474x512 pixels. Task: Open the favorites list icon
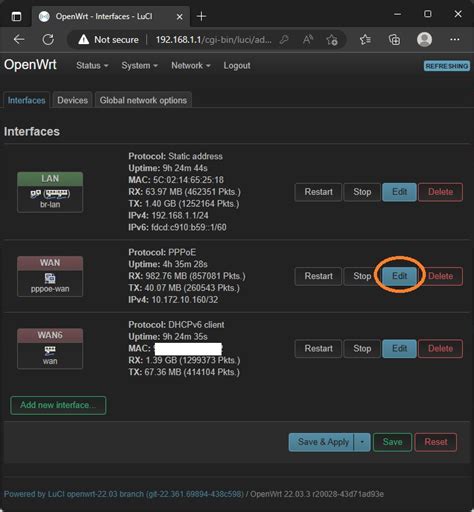click(x=365, y=40)
